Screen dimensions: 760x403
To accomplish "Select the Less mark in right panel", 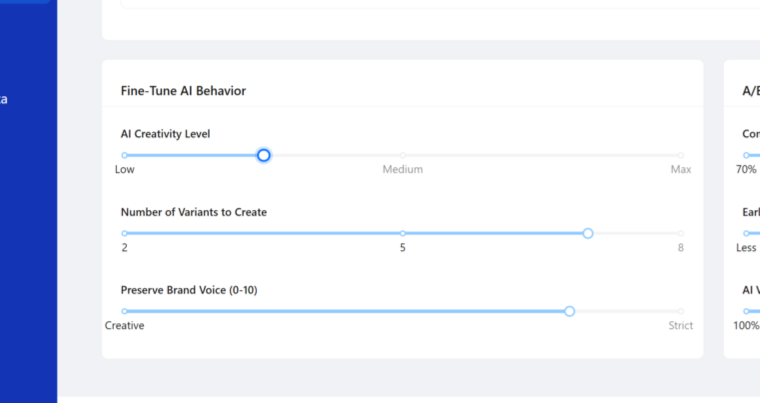I will point(746,247).
